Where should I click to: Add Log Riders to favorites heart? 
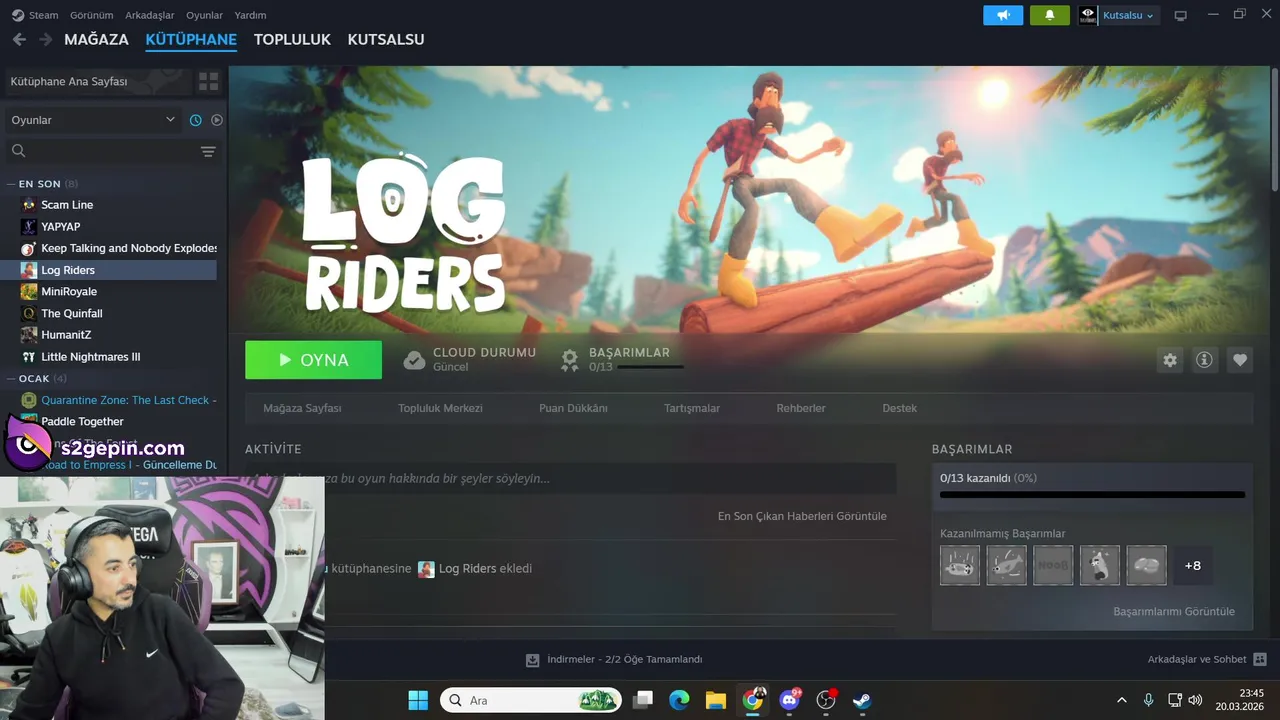(x=1240, y=360)
